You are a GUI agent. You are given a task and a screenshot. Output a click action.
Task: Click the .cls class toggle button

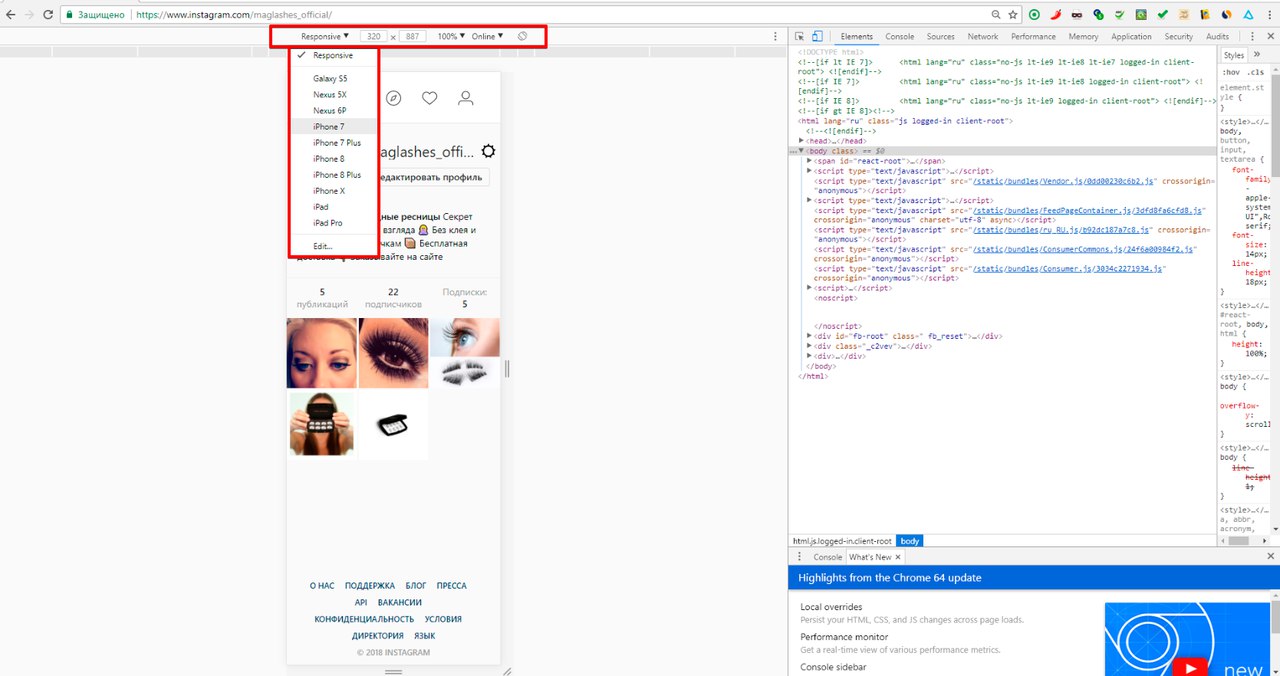click(x=1254, y=72)
